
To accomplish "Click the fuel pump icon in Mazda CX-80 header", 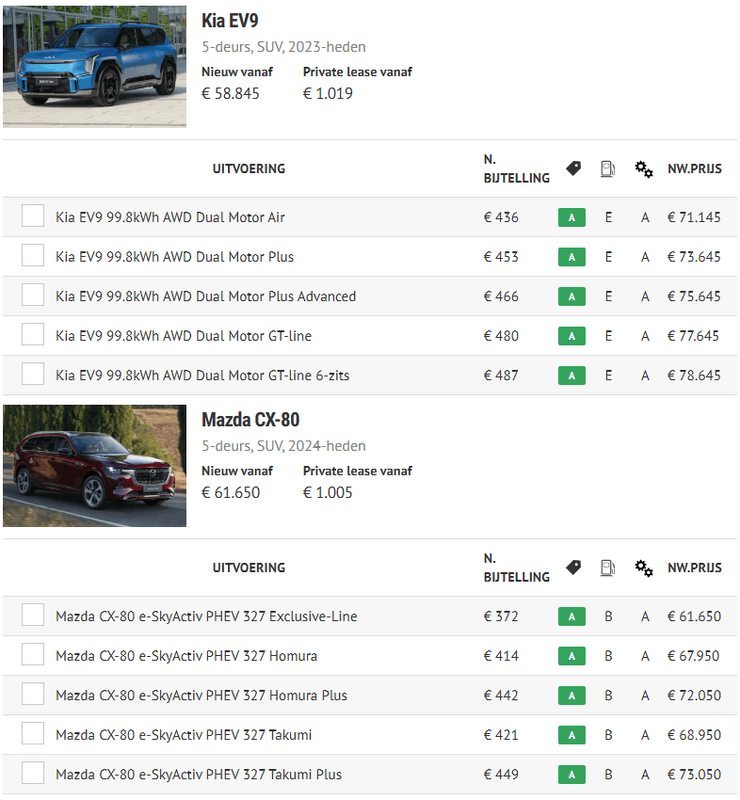I will click(x=607, y=568).
